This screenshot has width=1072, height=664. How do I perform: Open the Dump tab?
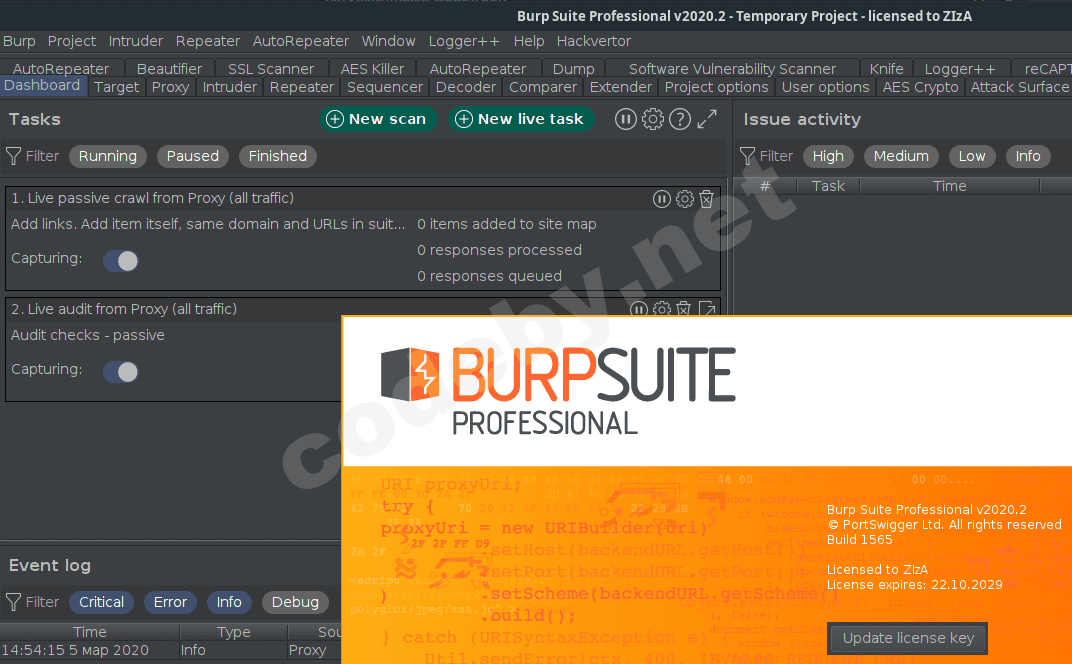pyautogui.click(x=574, y=69)
